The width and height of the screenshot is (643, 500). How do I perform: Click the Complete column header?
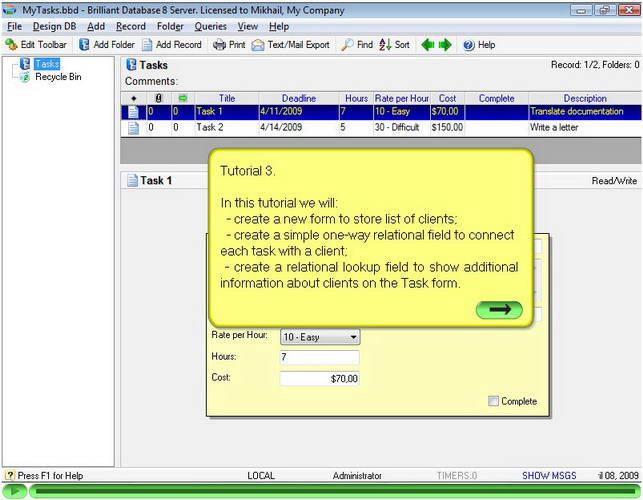click(x=496, y=98)
